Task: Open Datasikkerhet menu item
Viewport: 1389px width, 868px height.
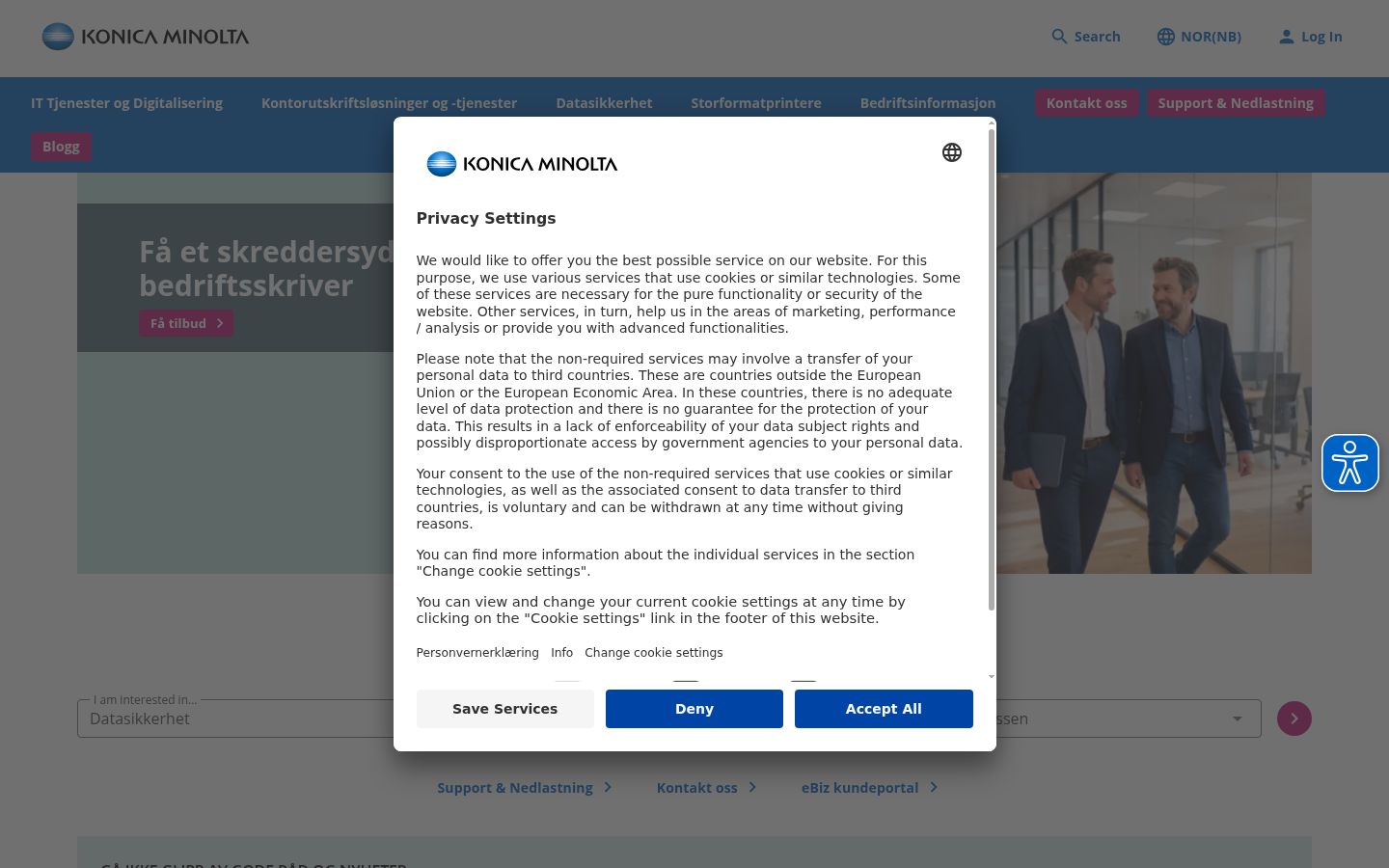Action: (x=604, y=103)
